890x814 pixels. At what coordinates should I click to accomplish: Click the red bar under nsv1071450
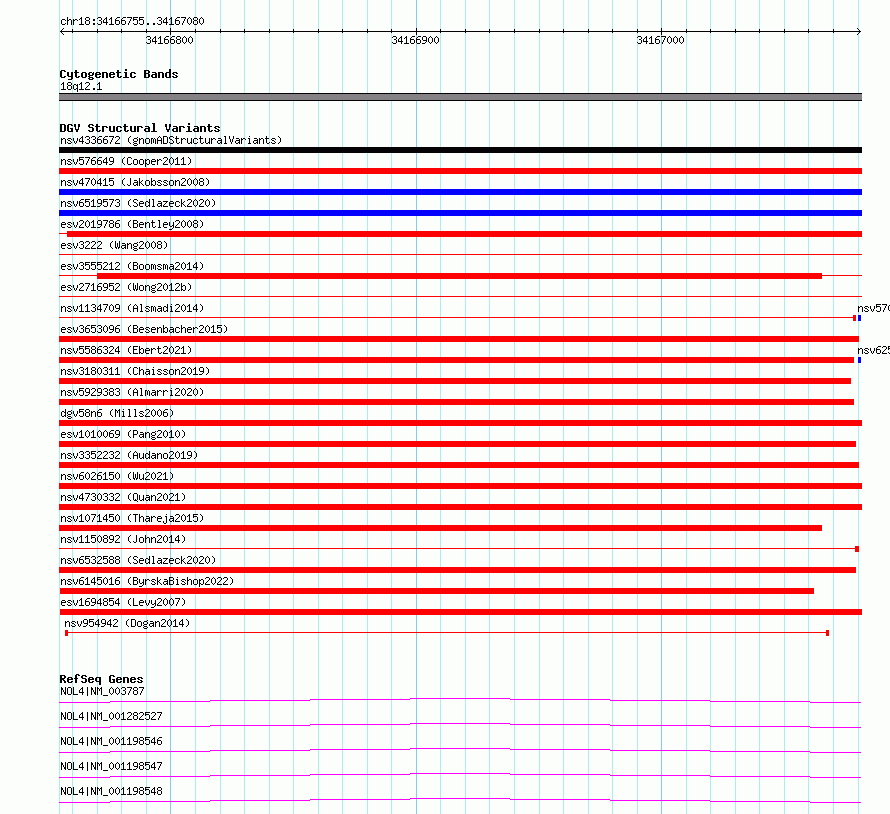tap(440, 528)
